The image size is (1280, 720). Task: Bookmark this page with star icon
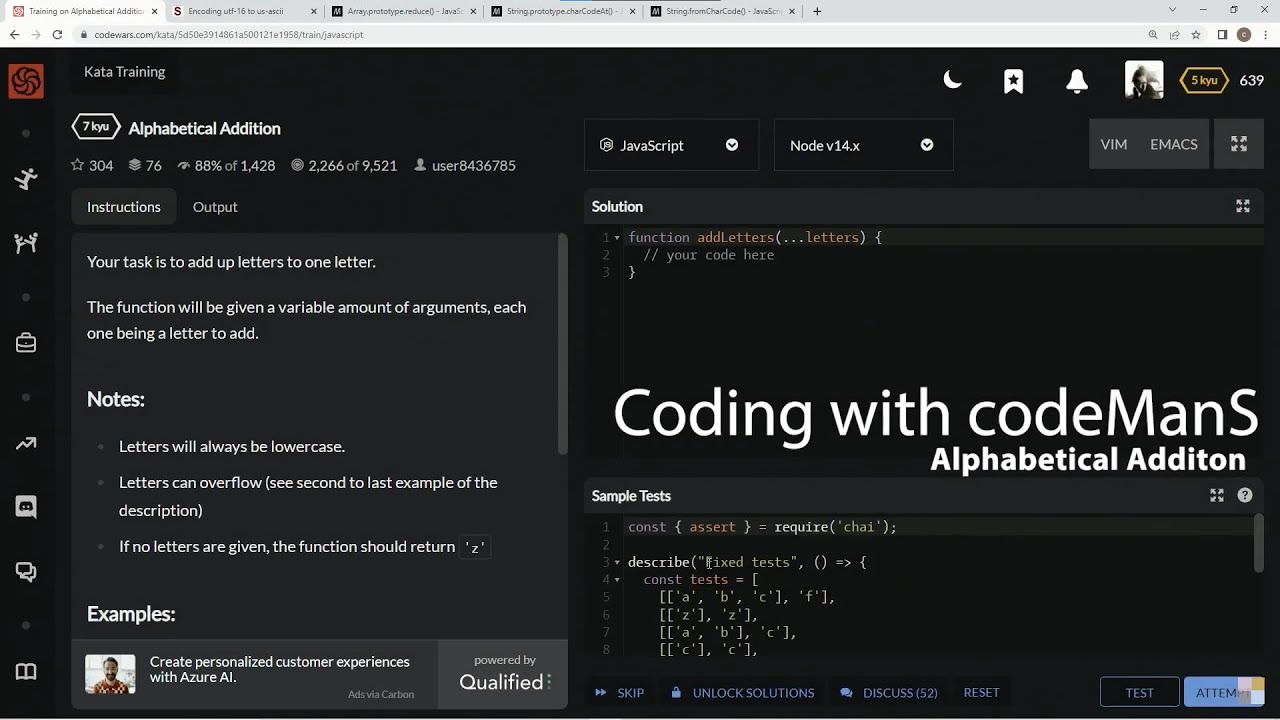[x=1195, y=34]
